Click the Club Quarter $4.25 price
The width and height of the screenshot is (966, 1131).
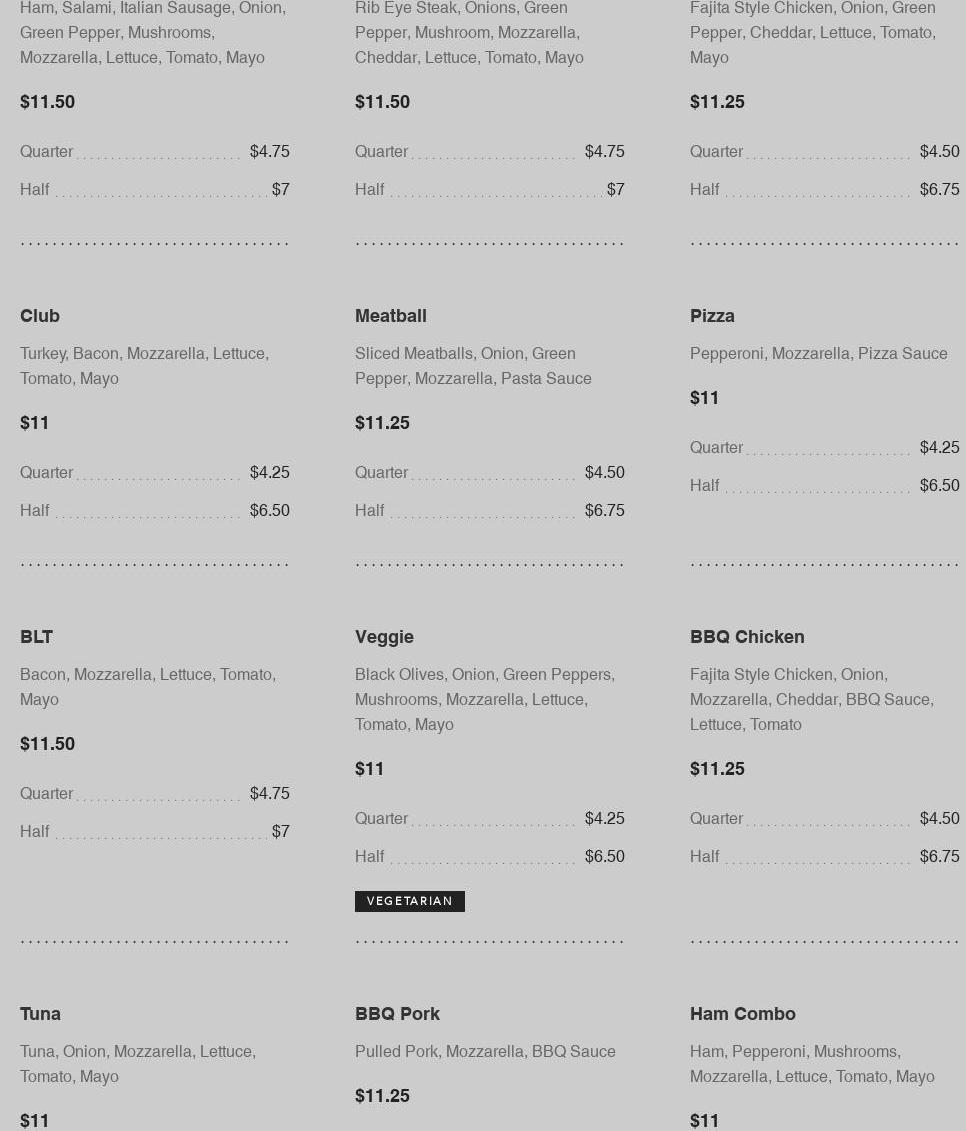tap(269, 473)
